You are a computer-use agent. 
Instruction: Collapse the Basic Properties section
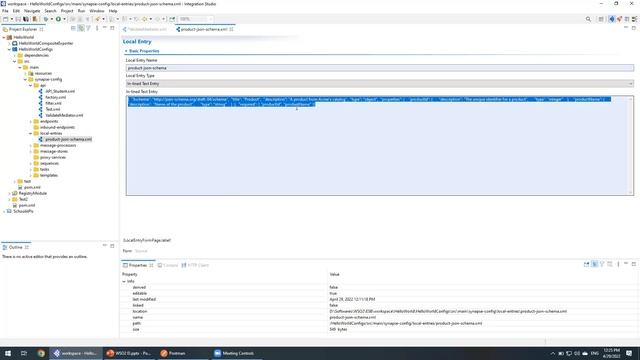[126, 51]
